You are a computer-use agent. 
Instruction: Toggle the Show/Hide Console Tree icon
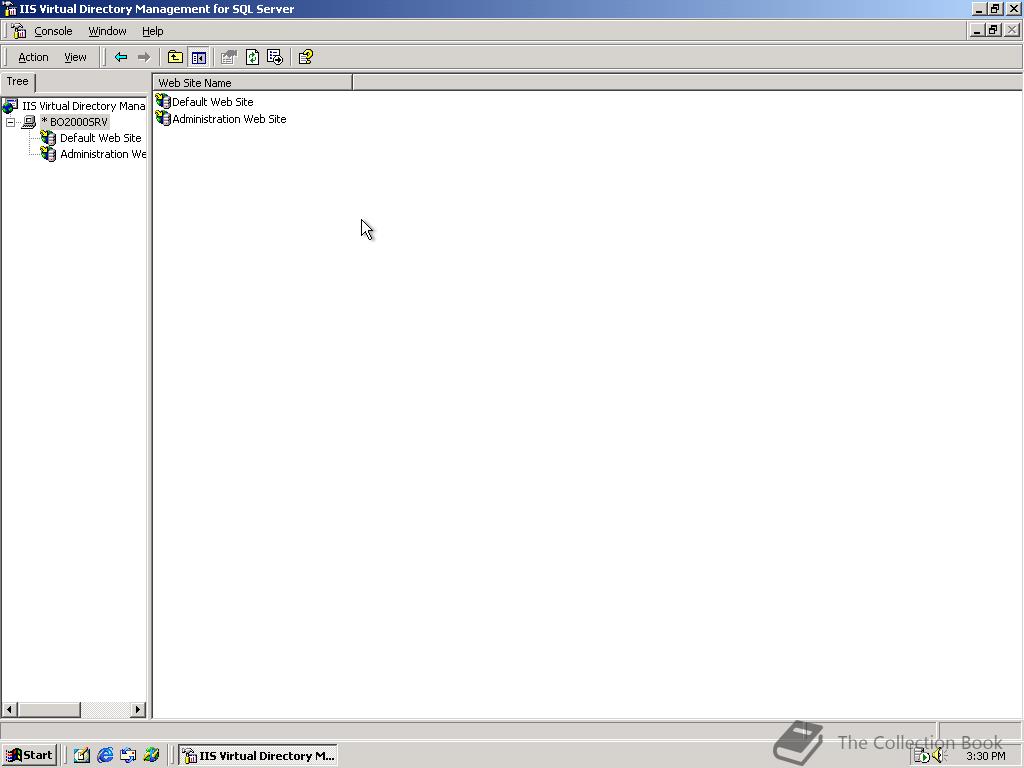point(199,57)
